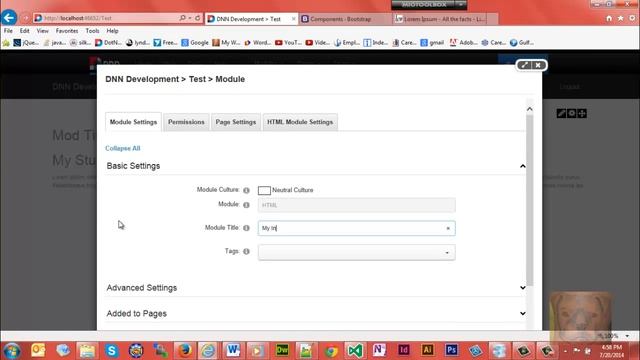Open the File menu
This screenshot has width=640, height=360.
[x=8, y=31]
